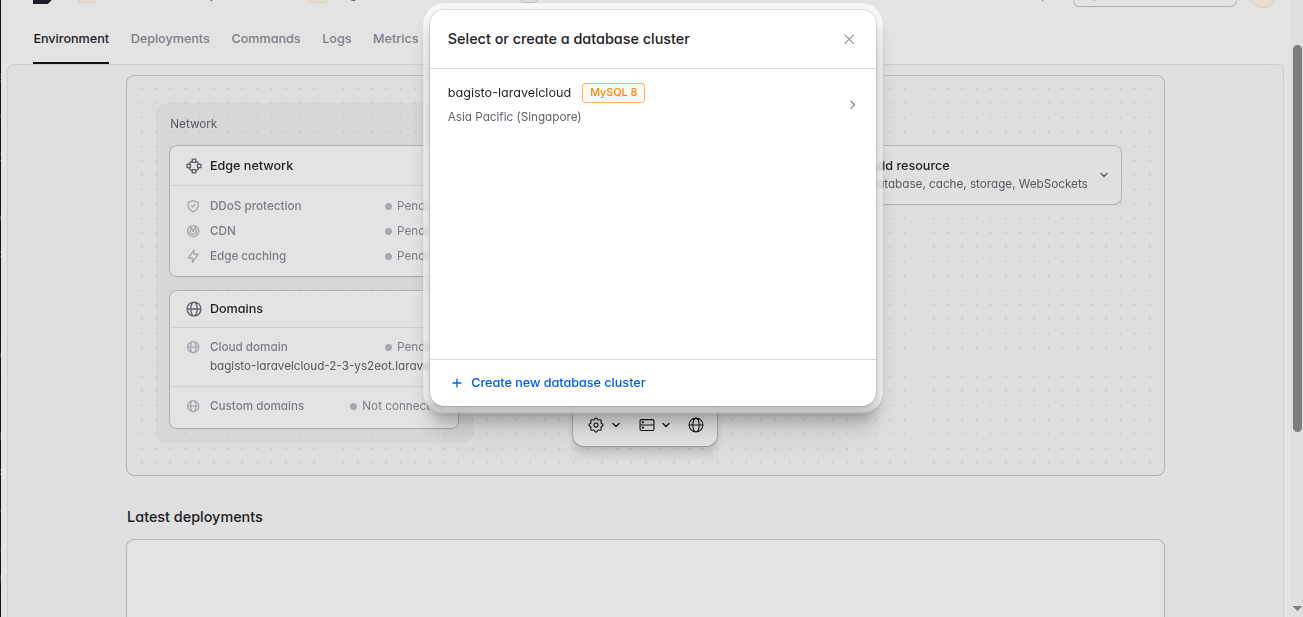Close the database cluster dialog
The image size is (1303, 617).
coord(849,39)
